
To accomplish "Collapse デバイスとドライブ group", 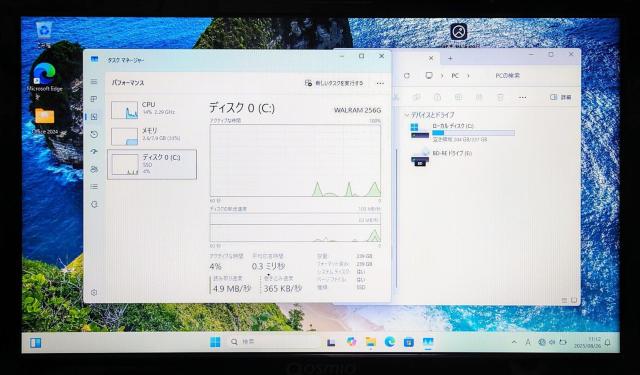I will point(406,115).
